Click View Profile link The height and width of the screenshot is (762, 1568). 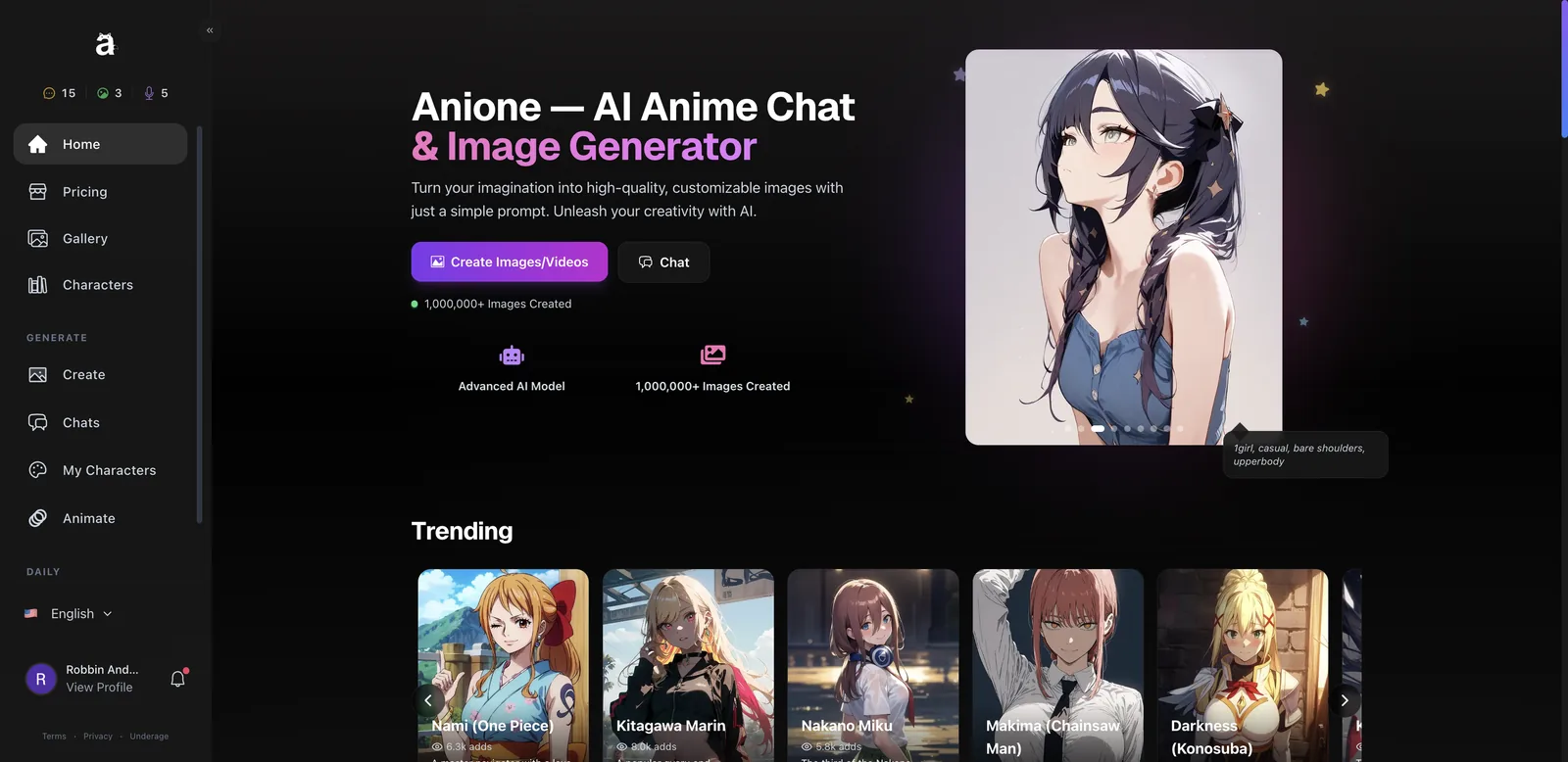click(x=99, y=688)
